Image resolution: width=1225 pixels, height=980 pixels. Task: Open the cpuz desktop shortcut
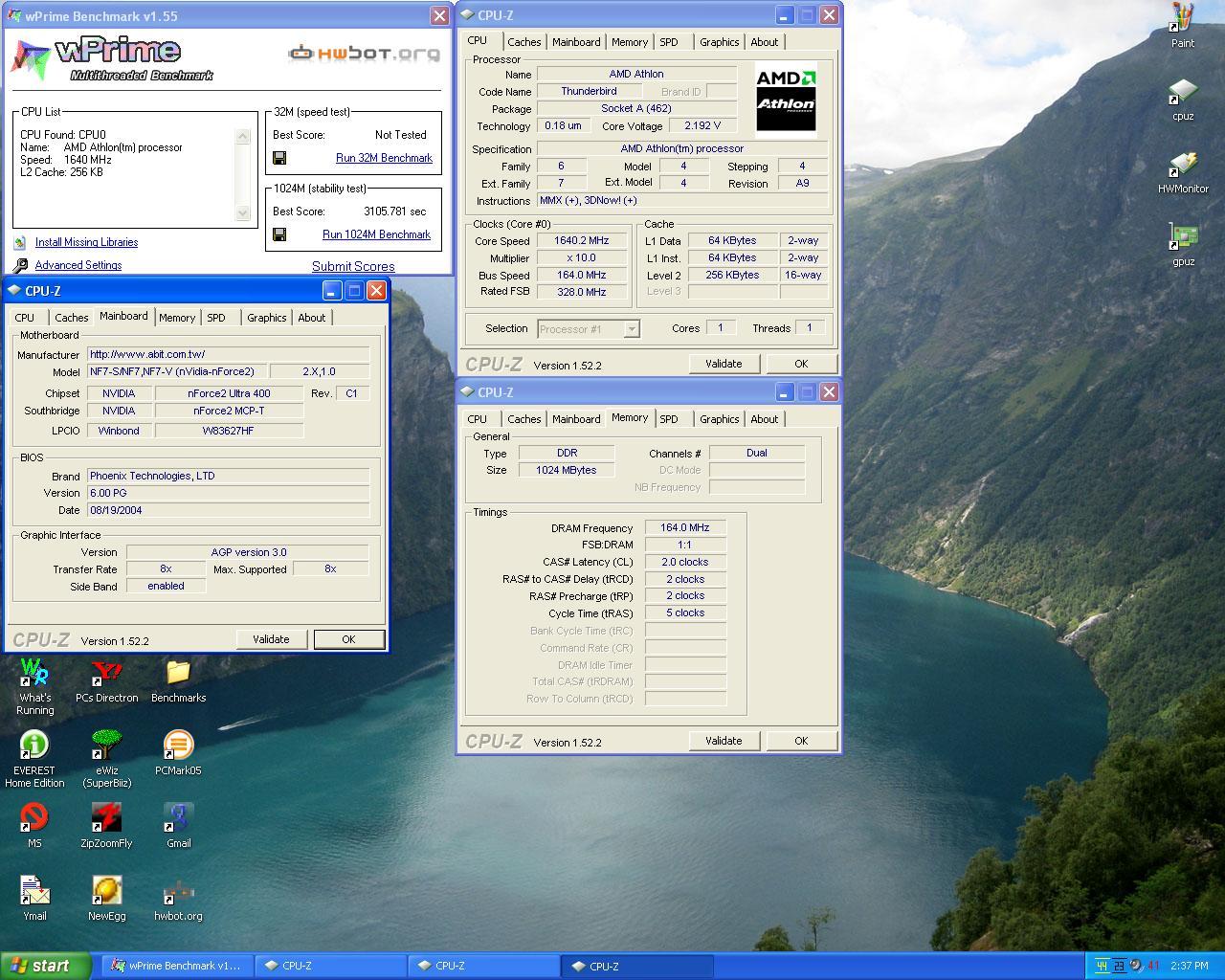point(1183,100)
